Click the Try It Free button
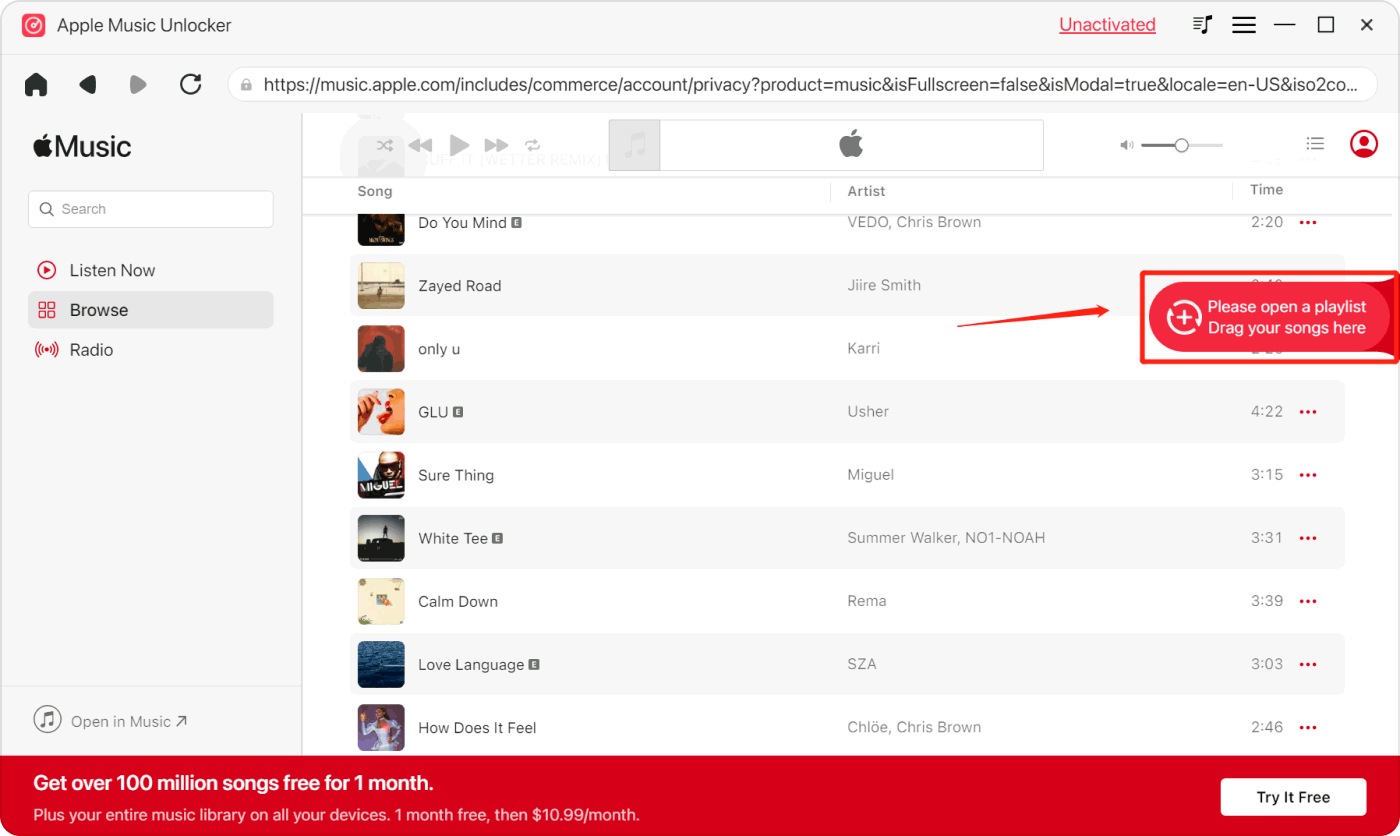Viewport: 1400px width, 836px height. pyautogui.click(x=1293, y=797)
